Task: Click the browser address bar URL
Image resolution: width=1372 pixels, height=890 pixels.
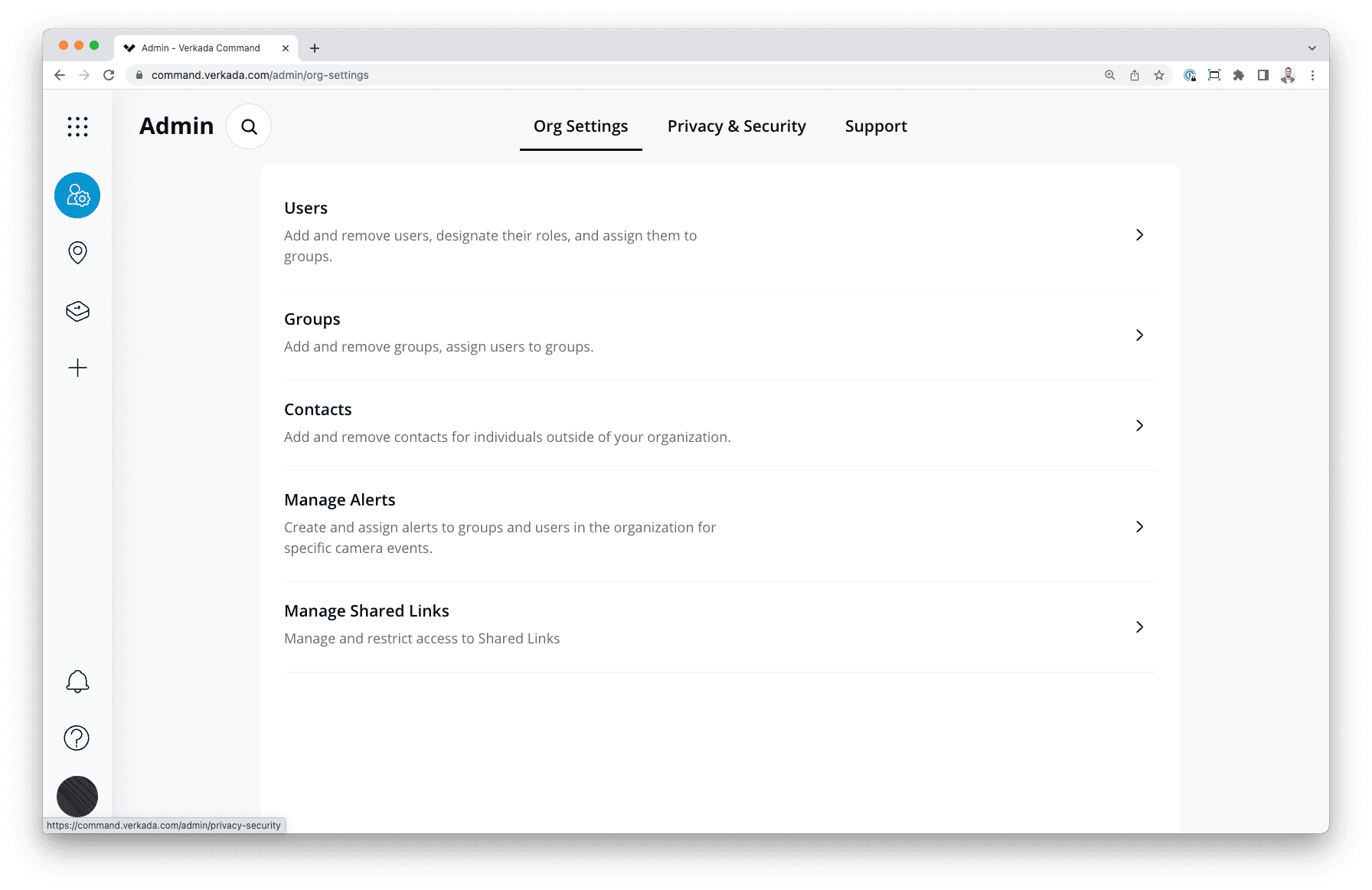Action: (260, 75)
